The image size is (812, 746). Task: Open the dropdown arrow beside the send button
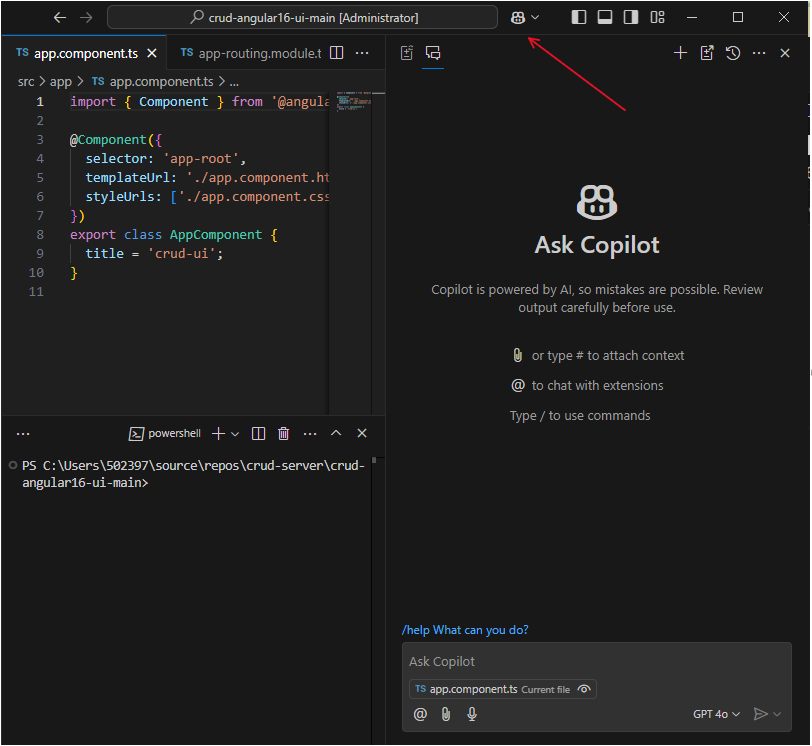pyautogui.click(x=778, y=714)
